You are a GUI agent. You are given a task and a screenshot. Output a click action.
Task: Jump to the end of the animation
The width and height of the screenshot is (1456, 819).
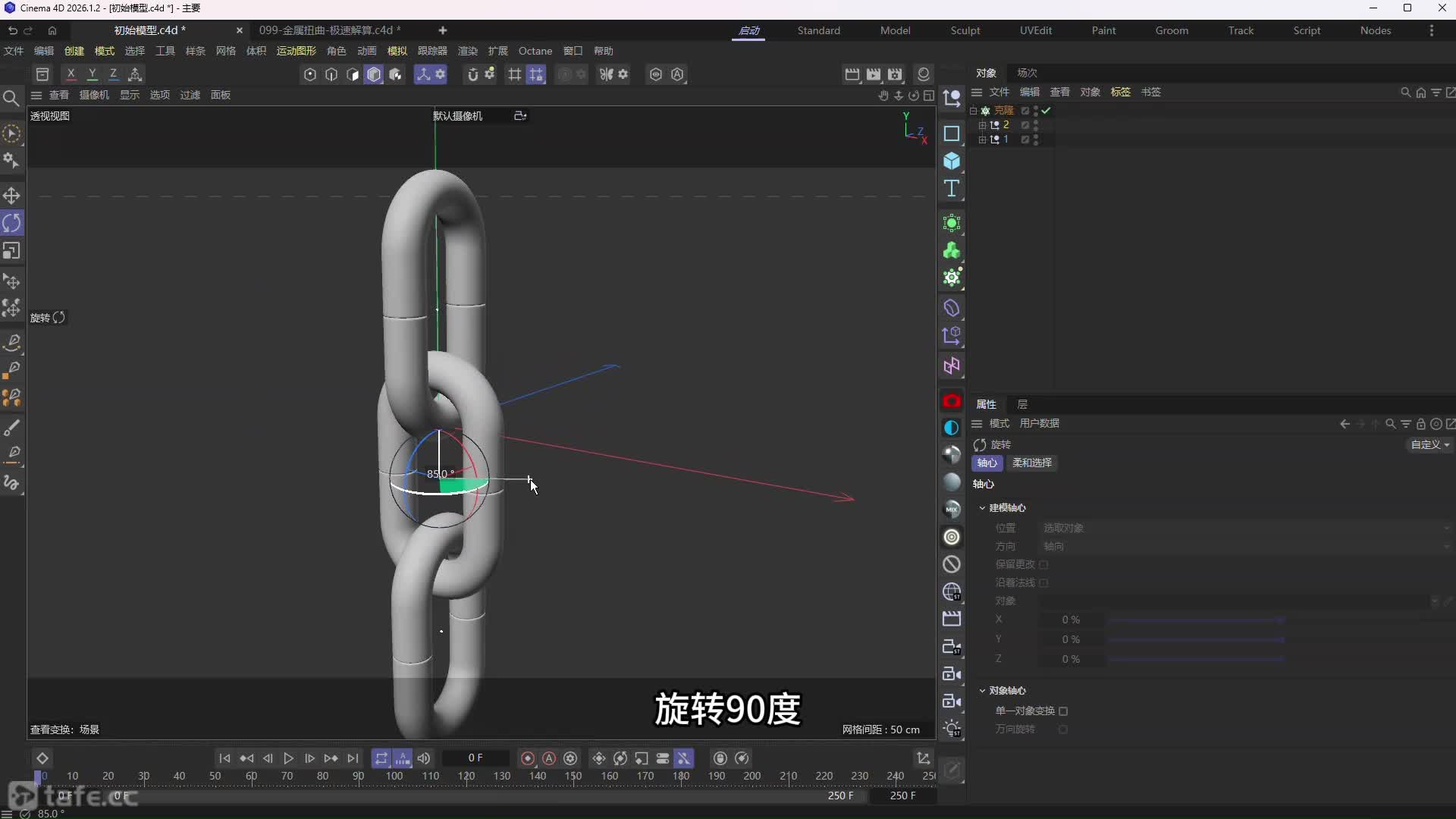pos(353,758)
